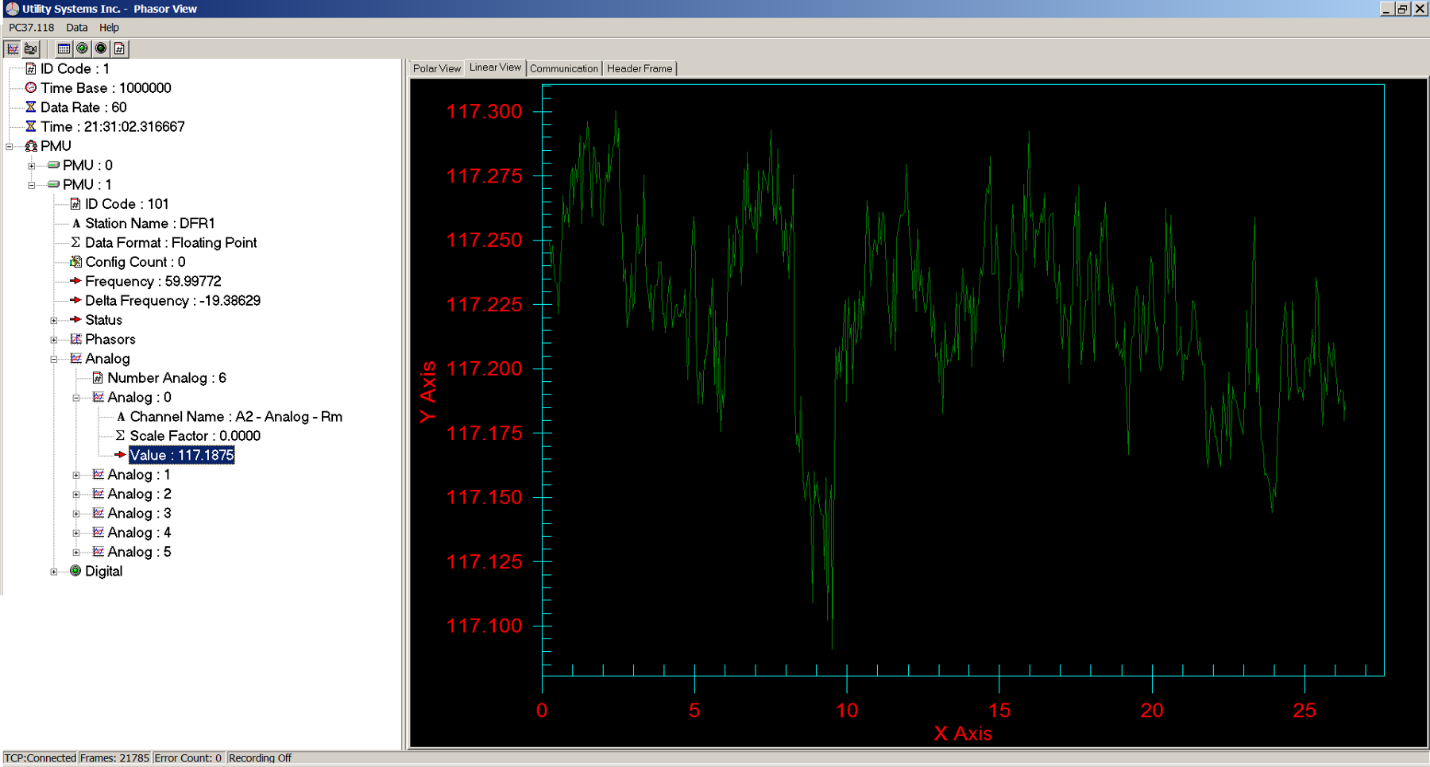This screenshot has width=1430, height=767.
Task: Click the red arrow icon beside Value : 117.1875
Action: pos(121,455)
